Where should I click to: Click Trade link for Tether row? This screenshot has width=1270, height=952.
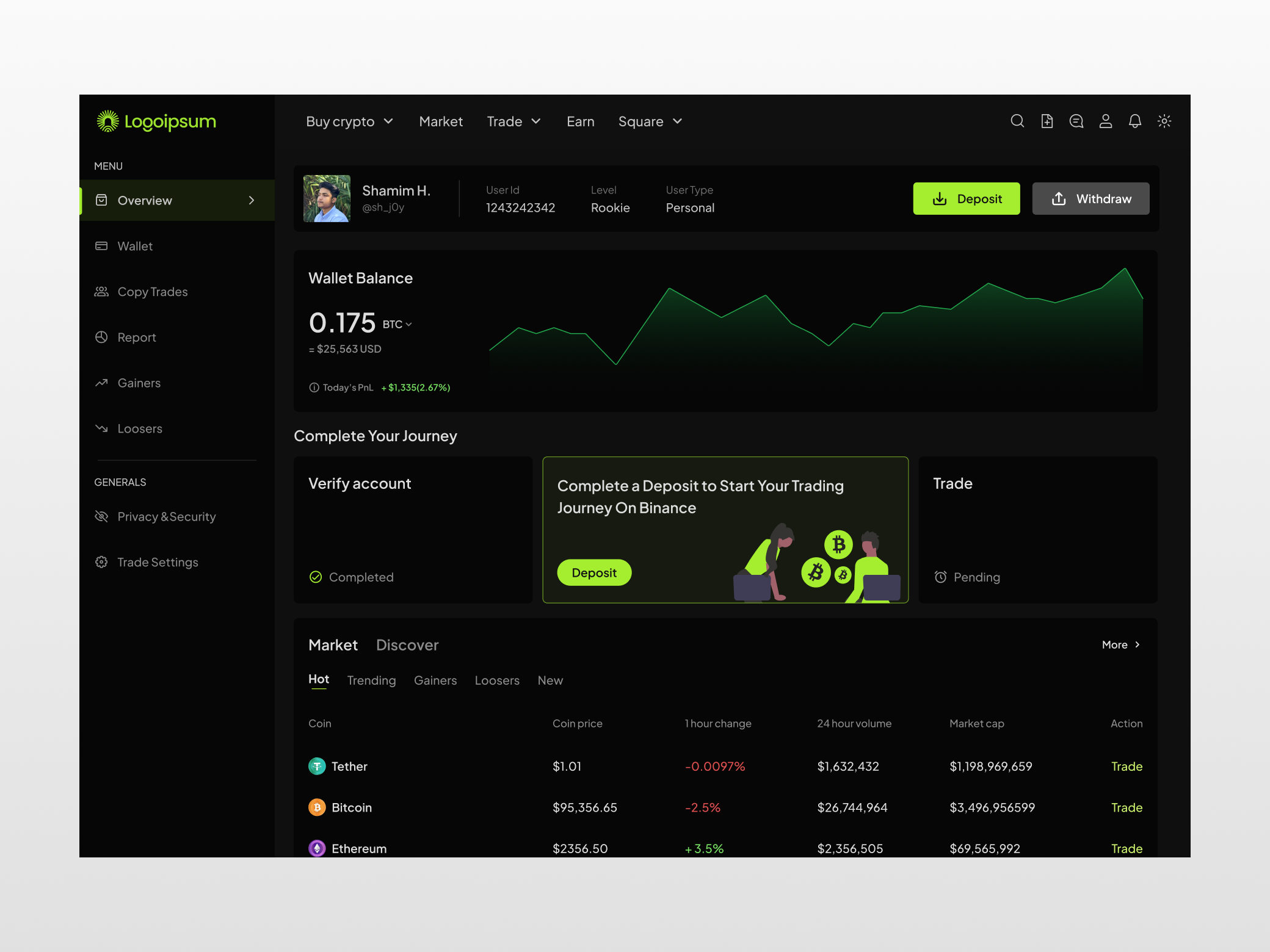1127,766
